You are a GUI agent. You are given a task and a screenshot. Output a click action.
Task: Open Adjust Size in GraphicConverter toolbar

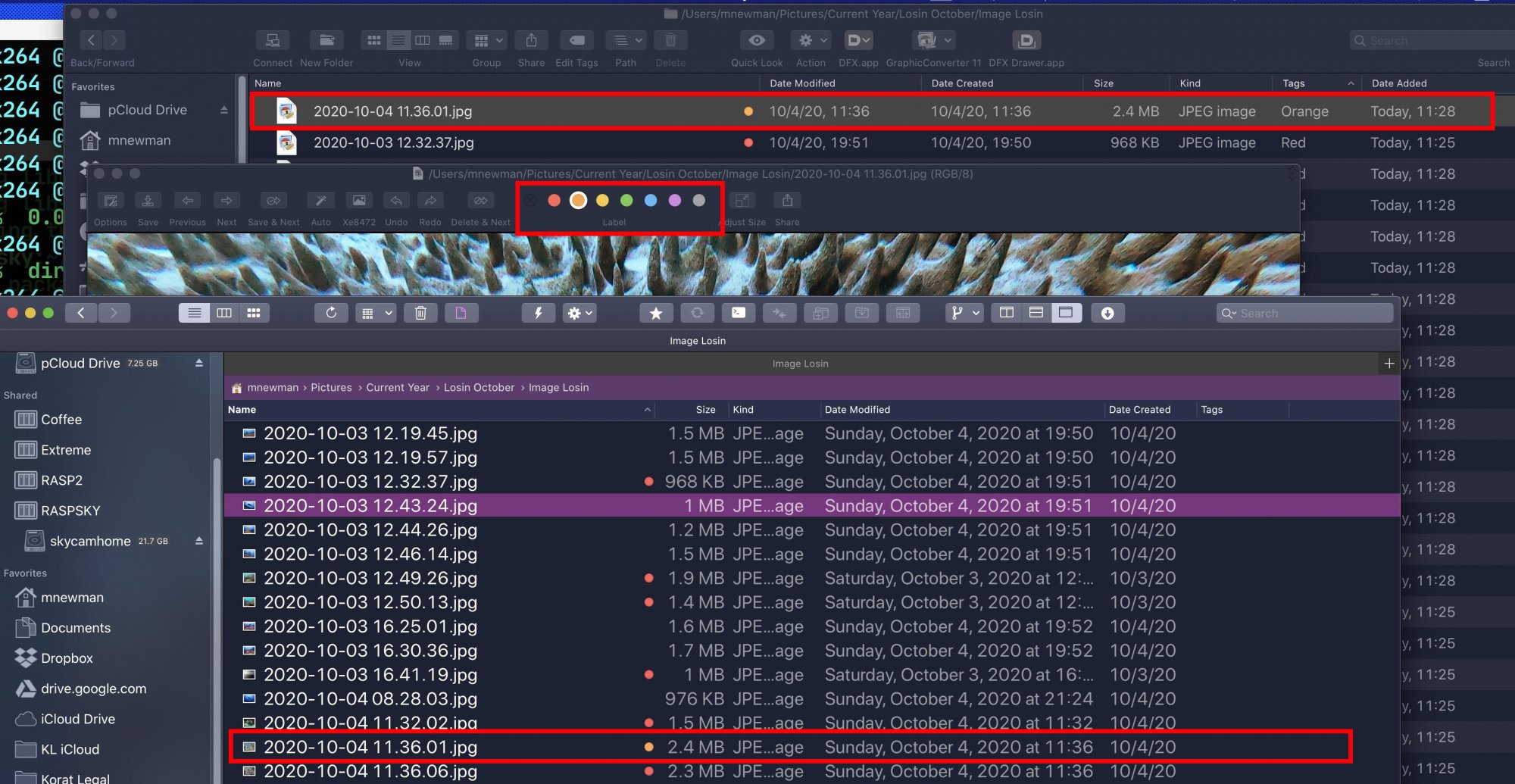click(x=742, y=201)
